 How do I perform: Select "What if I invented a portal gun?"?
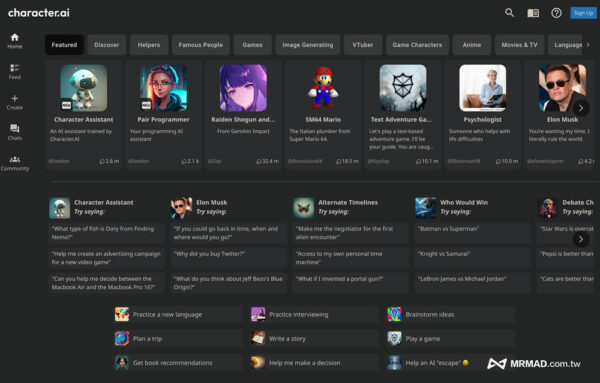pos(351,283)
